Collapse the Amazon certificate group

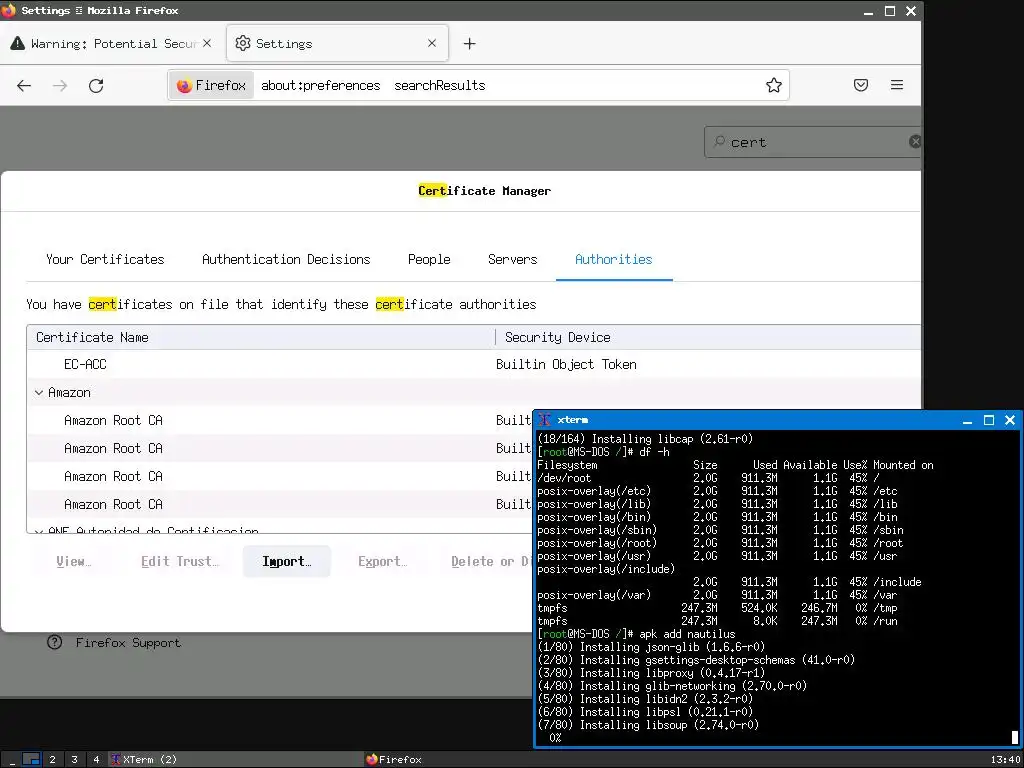tap(39, 392)
